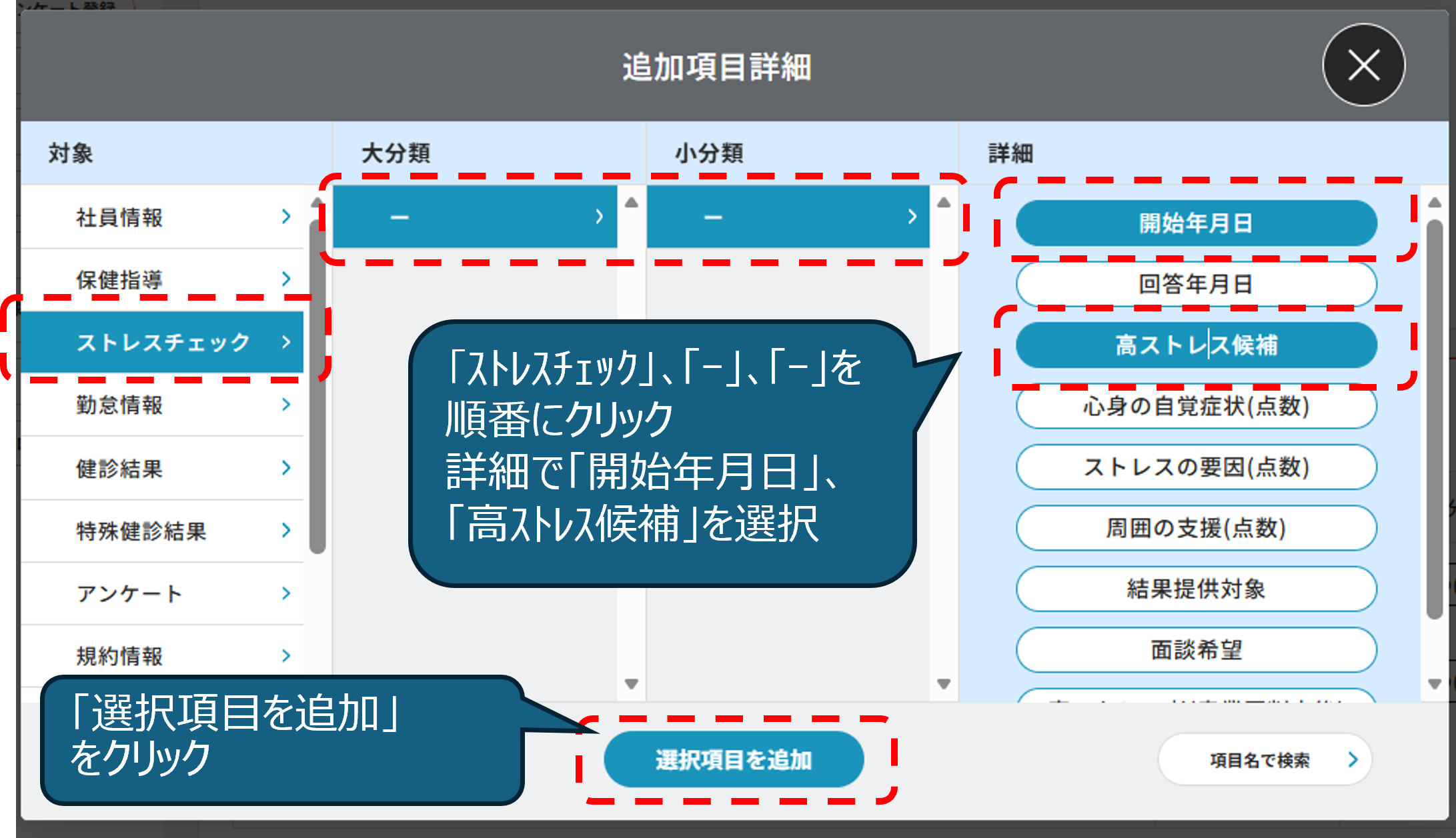Select 心身の自覚症状(点数) item

1196,406
